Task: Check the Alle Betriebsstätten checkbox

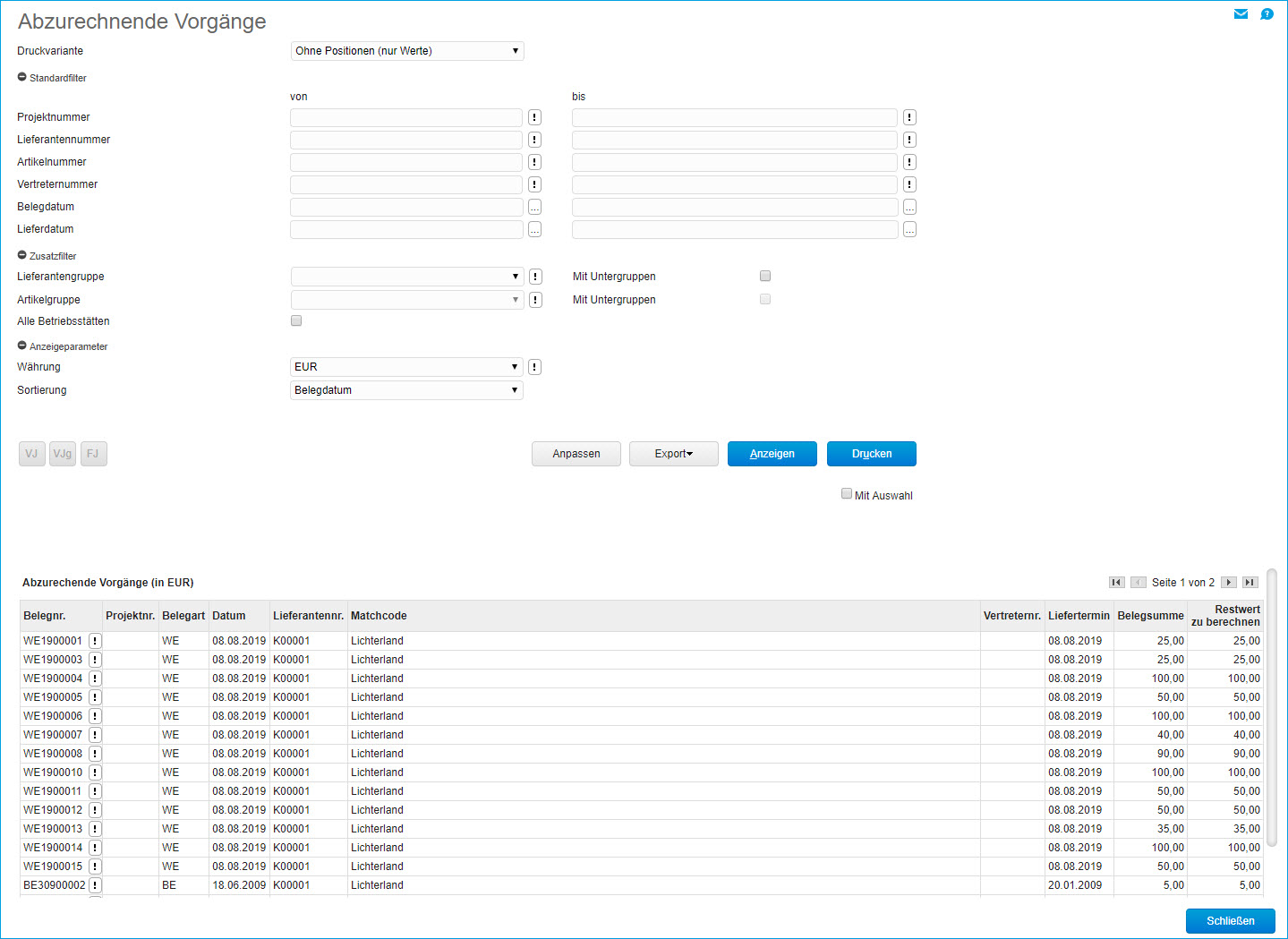Action: [296, 320]
